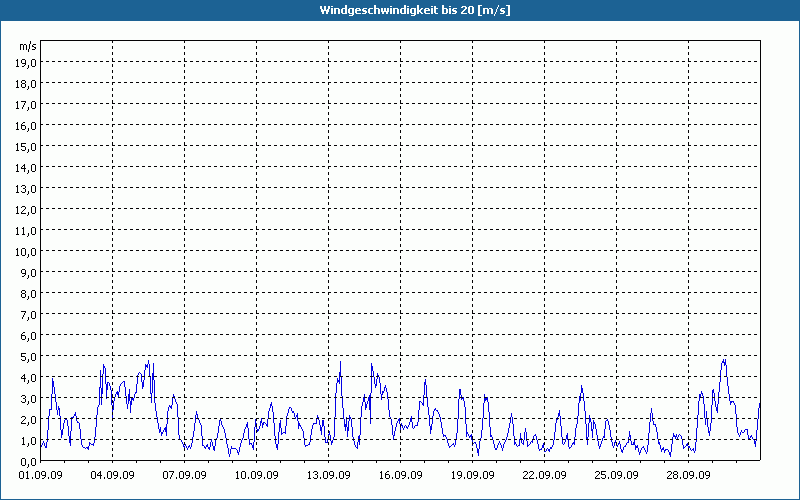The image size is (800, 500).
Task: Click the y-axis value '6,0'
Action: 29,336
